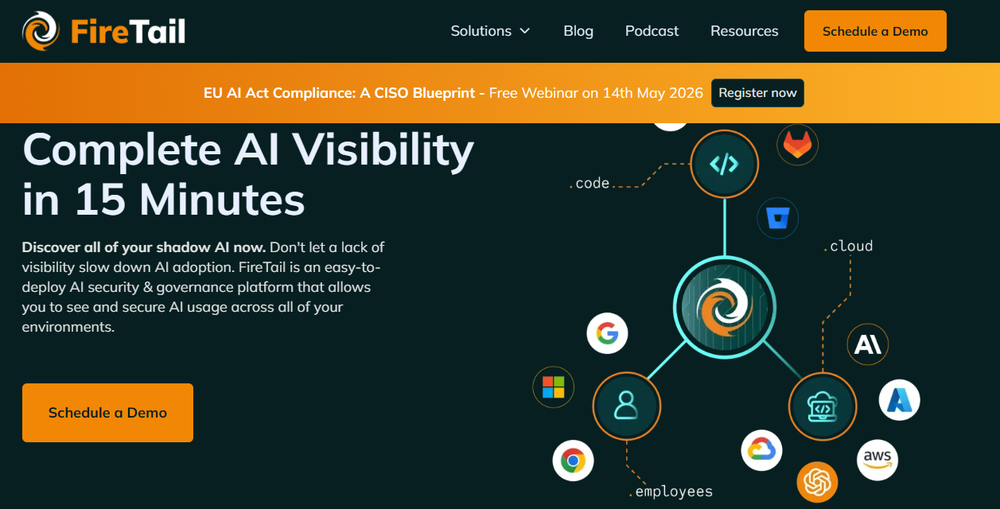Click the central FireTail hub icon
The width and height of the screenshot is (1000, 509).
coord(724,307)
